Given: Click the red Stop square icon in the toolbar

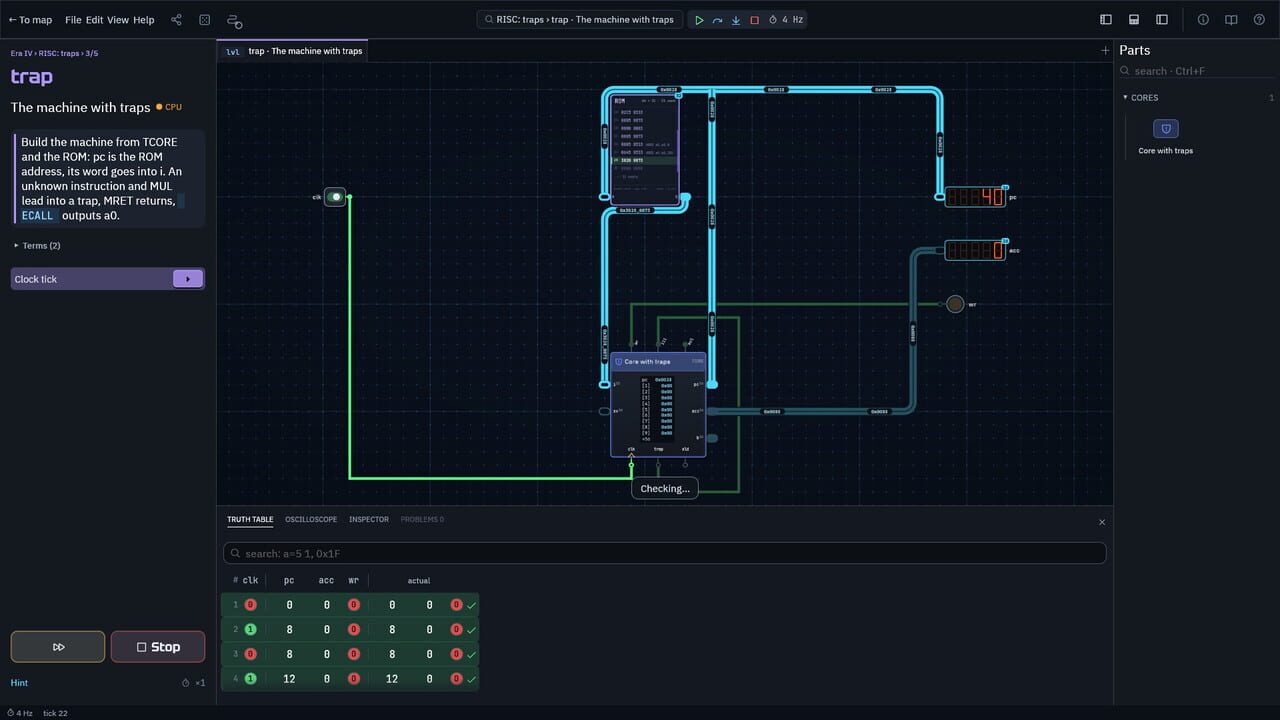Looking at the screenshot, I should 754,20.
